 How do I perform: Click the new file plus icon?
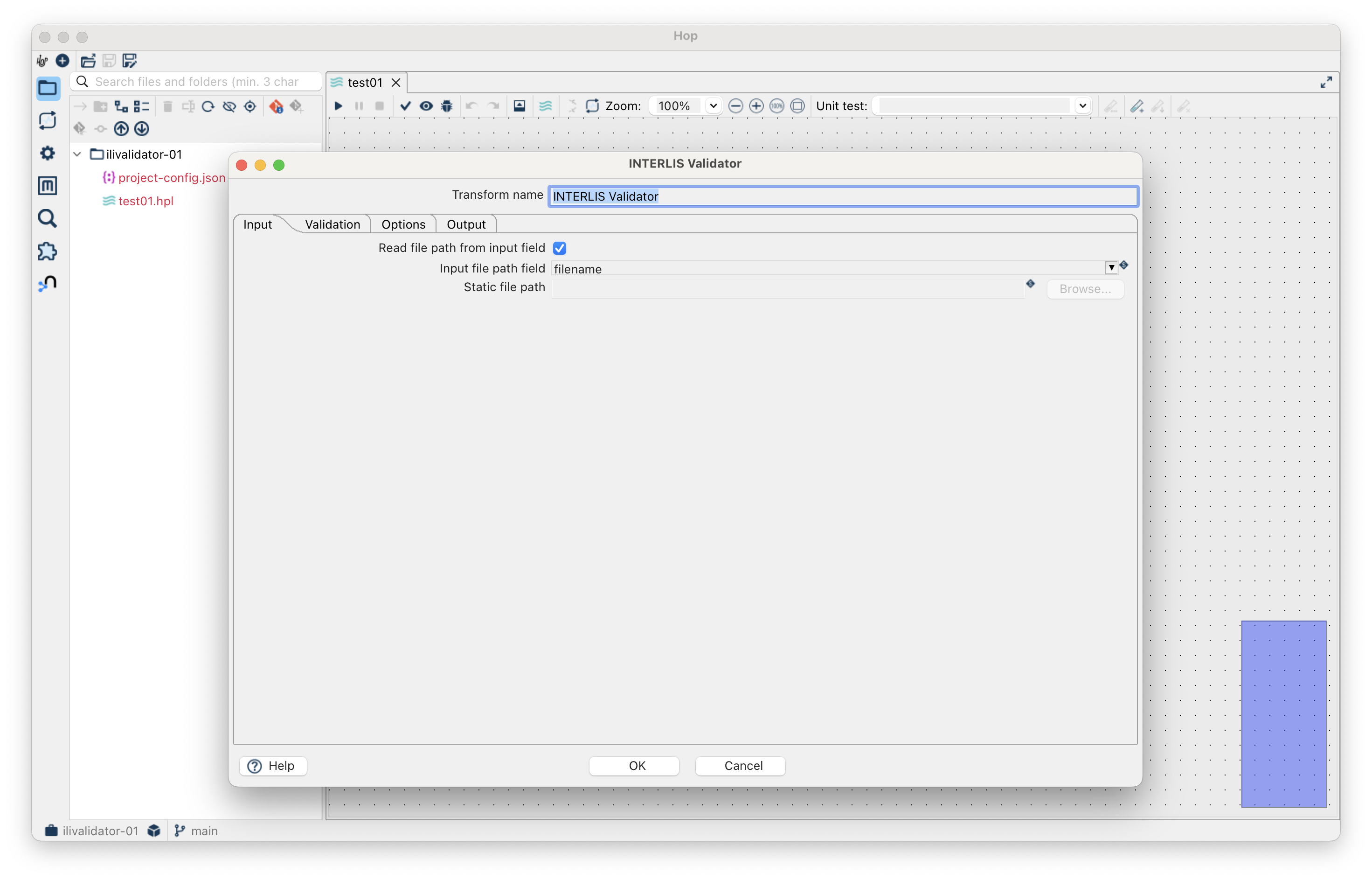coord(62,61)
